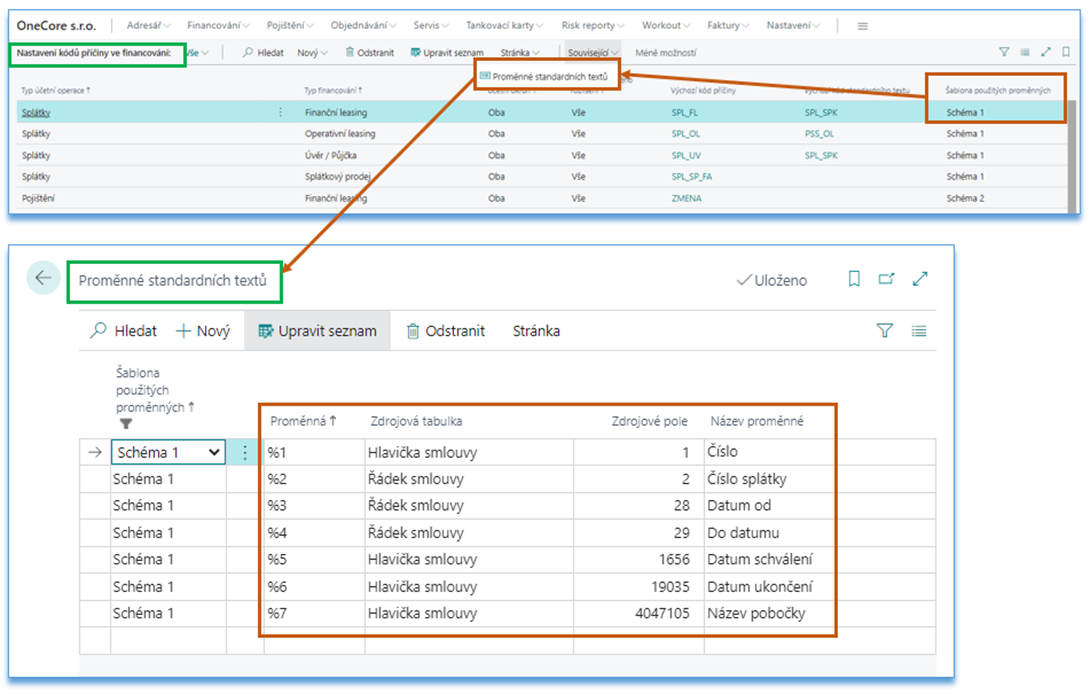Open filter pane in the lower list
Image resolution: width=1090 pixels, height=694 pixels.
[884, 331]
